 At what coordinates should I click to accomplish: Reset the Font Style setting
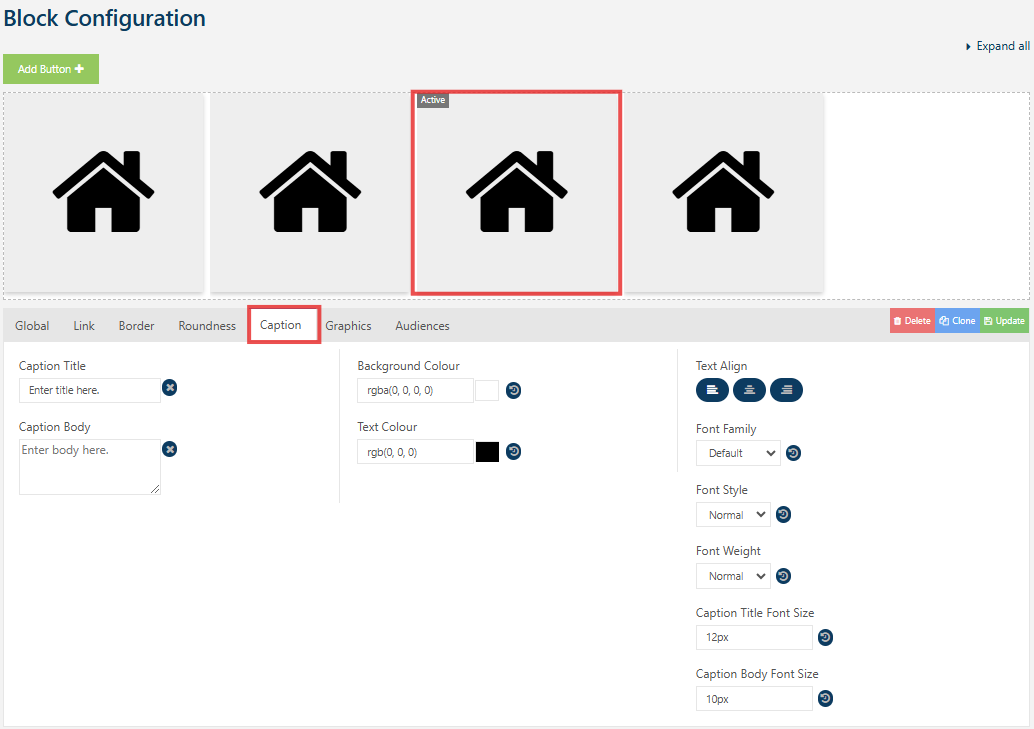(784, 514)
